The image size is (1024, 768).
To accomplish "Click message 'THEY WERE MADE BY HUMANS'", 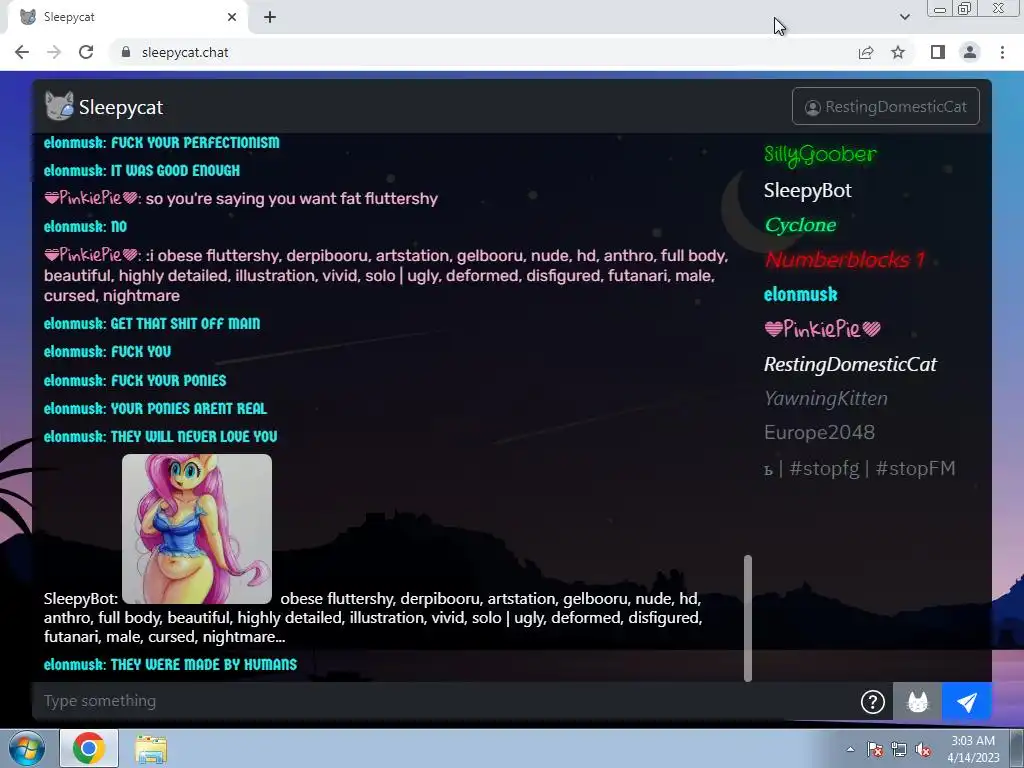I will (204, 665).
